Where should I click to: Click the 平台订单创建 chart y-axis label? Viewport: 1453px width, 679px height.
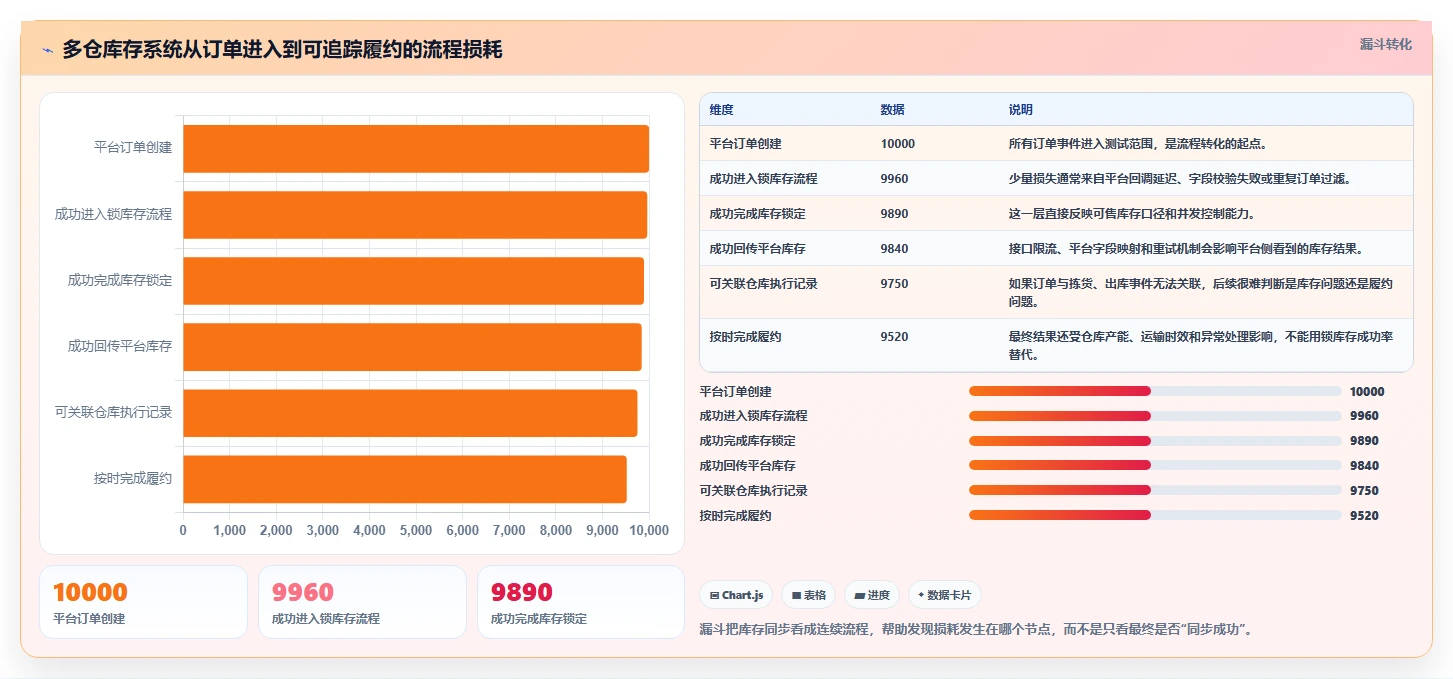point(133,148)
